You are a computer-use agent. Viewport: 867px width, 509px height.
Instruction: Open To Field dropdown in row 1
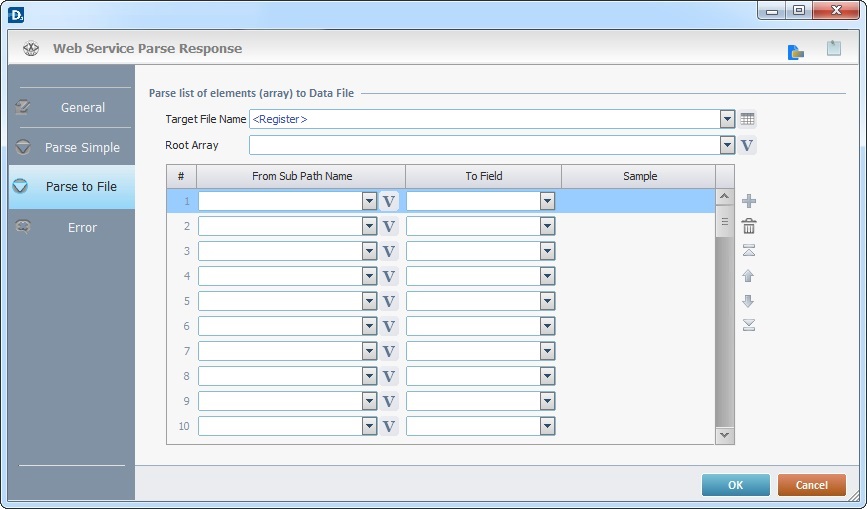tap(547, 201)
